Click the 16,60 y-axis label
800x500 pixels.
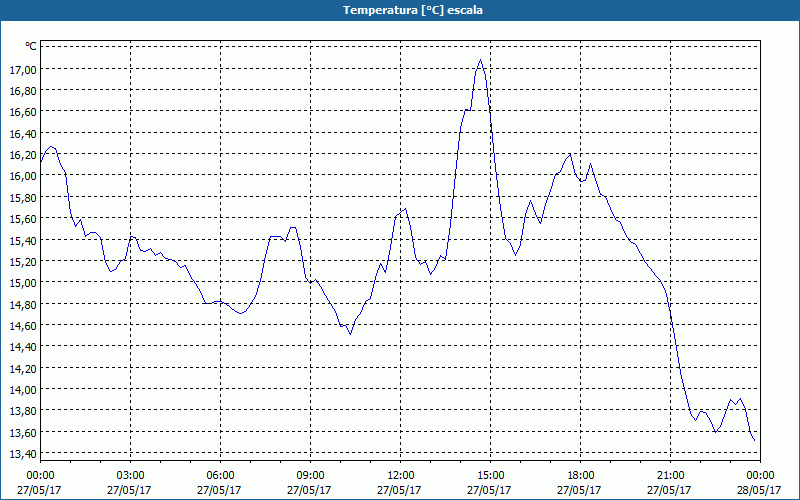[x=23, y=112]
